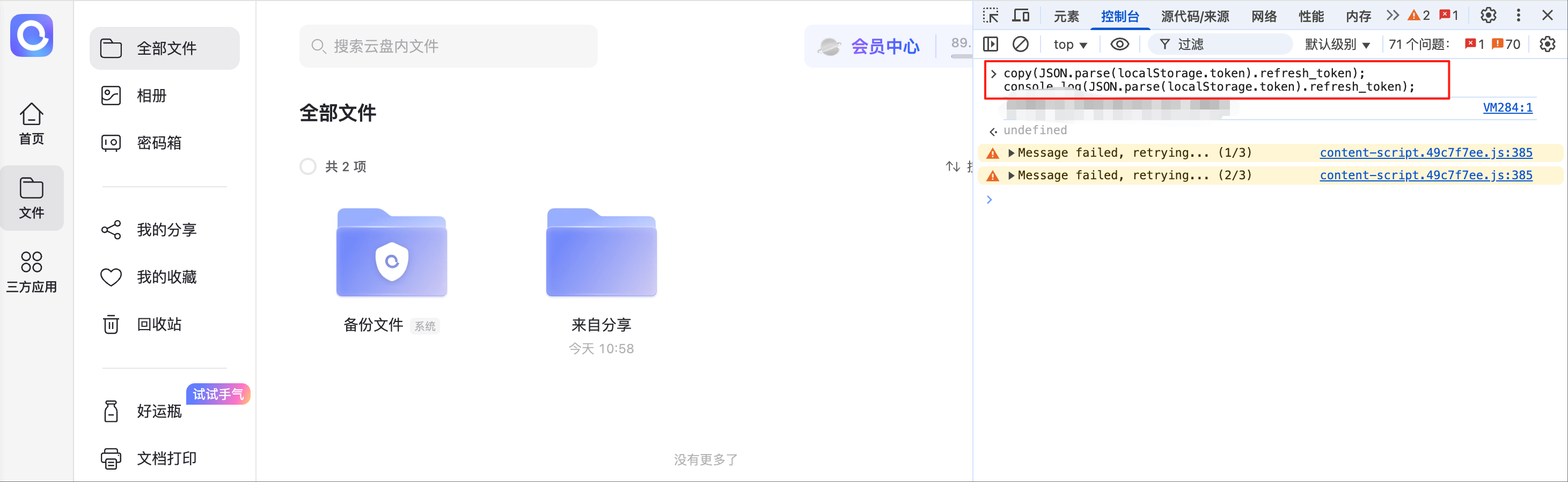
Task: Toggle the DevTools device toolbar
Action: click(1021, 15)
